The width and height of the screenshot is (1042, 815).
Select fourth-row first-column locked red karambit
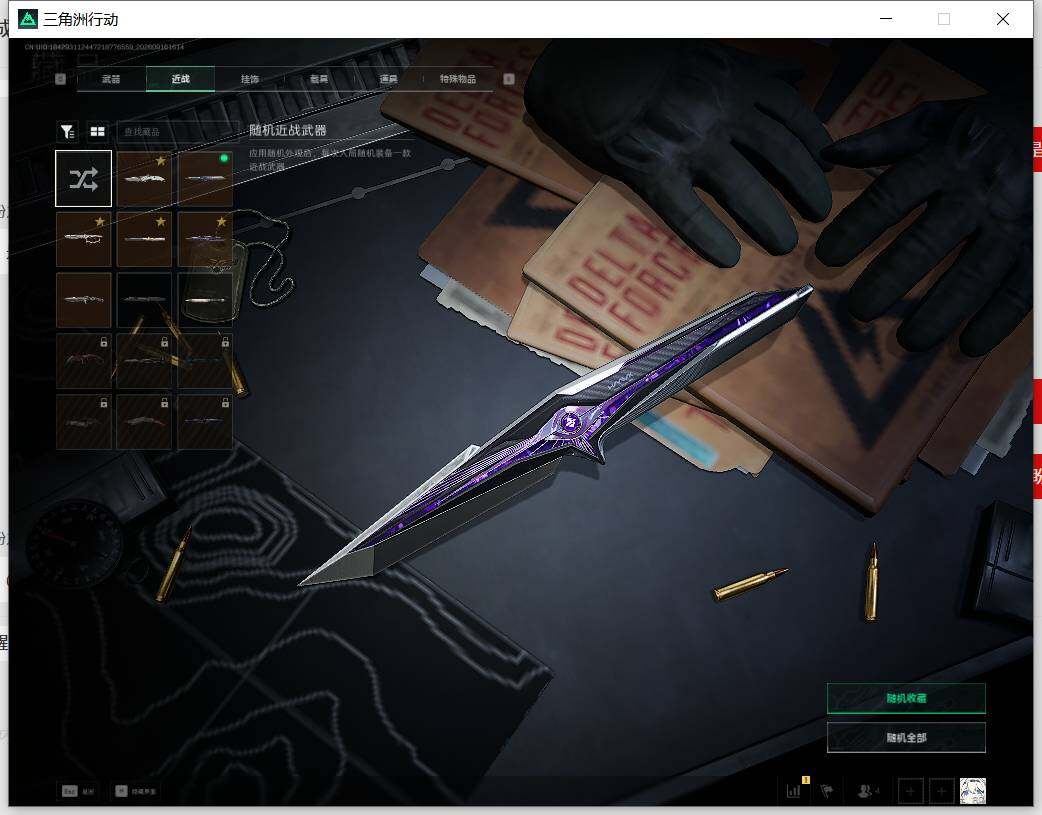tap(84, 361)
